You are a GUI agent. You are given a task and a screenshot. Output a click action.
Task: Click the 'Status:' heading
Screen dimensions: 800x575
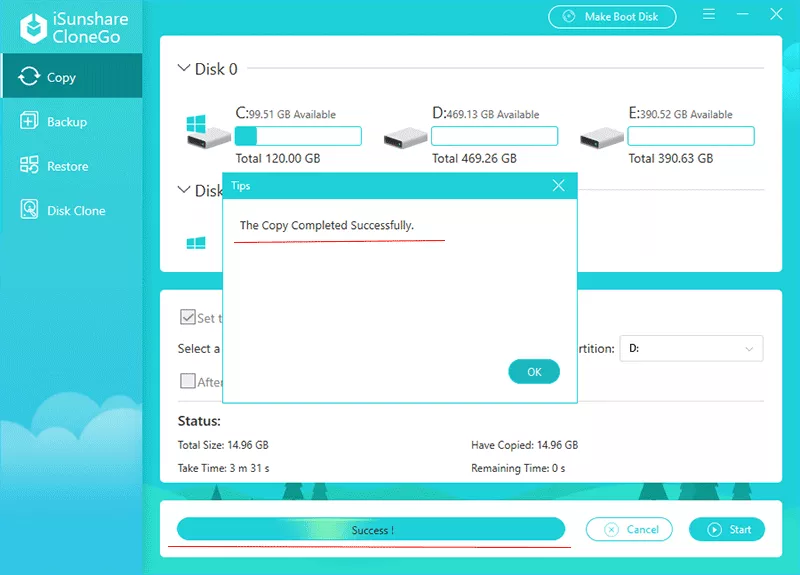pos(199,421)
